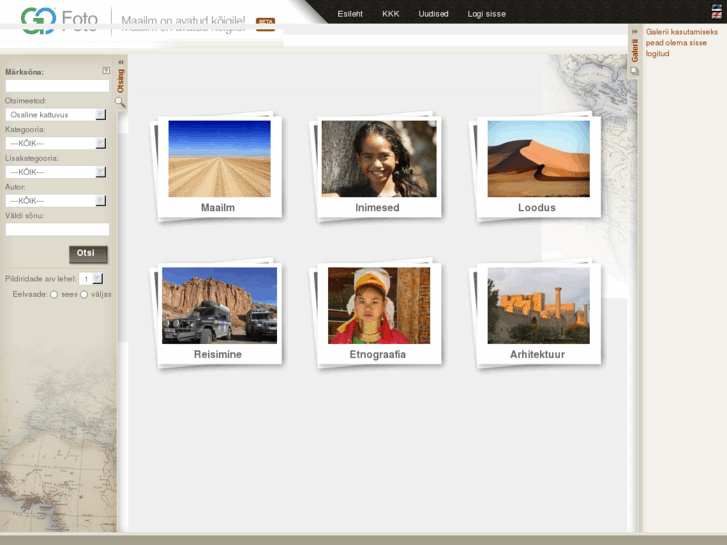Screen dimensions: 727x545
Task: Click the Etnograafia category label
Action: pyautogui.click(x=378, y=354)
